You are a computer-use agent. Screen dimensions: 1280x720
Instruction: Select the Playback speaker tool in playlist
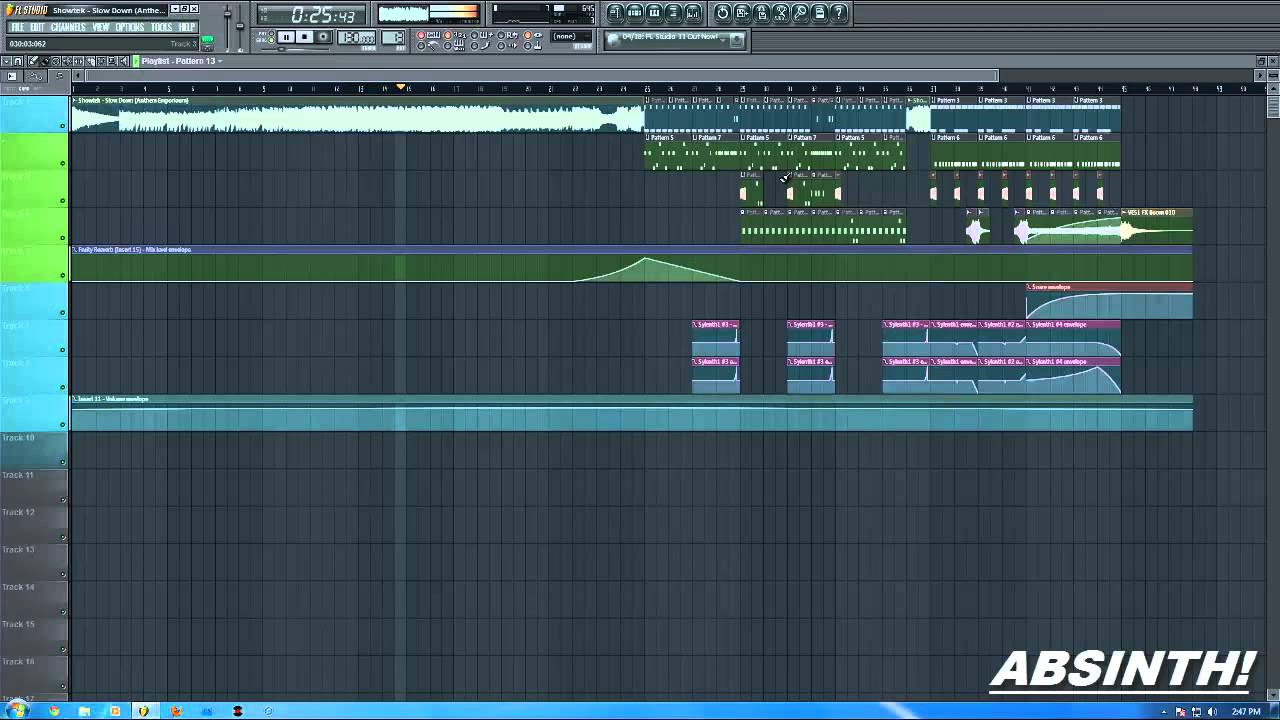tap(123, 61)
